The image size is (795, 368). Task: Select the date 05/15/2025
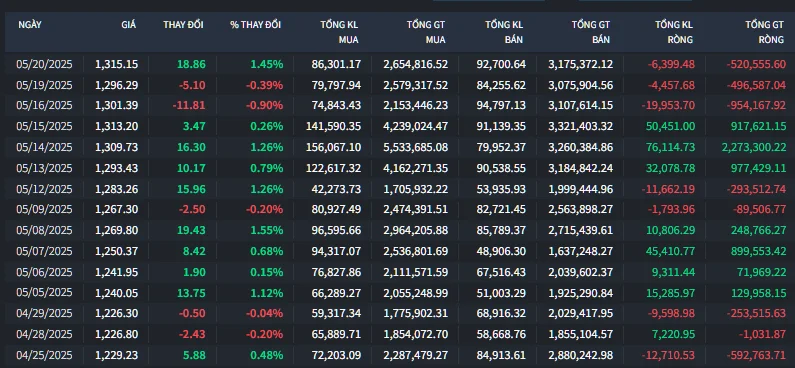(x=44, y=126)
